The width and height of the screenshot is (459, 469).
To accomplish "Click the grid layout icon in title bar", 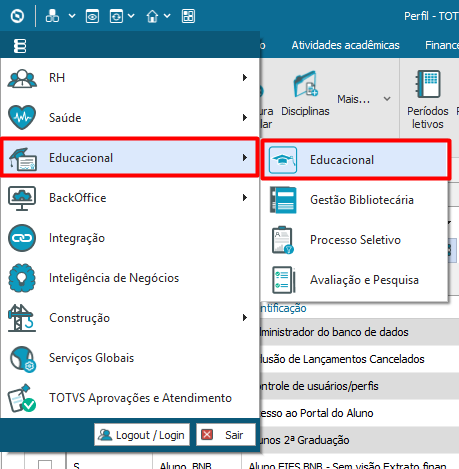I will click(188, 16).
